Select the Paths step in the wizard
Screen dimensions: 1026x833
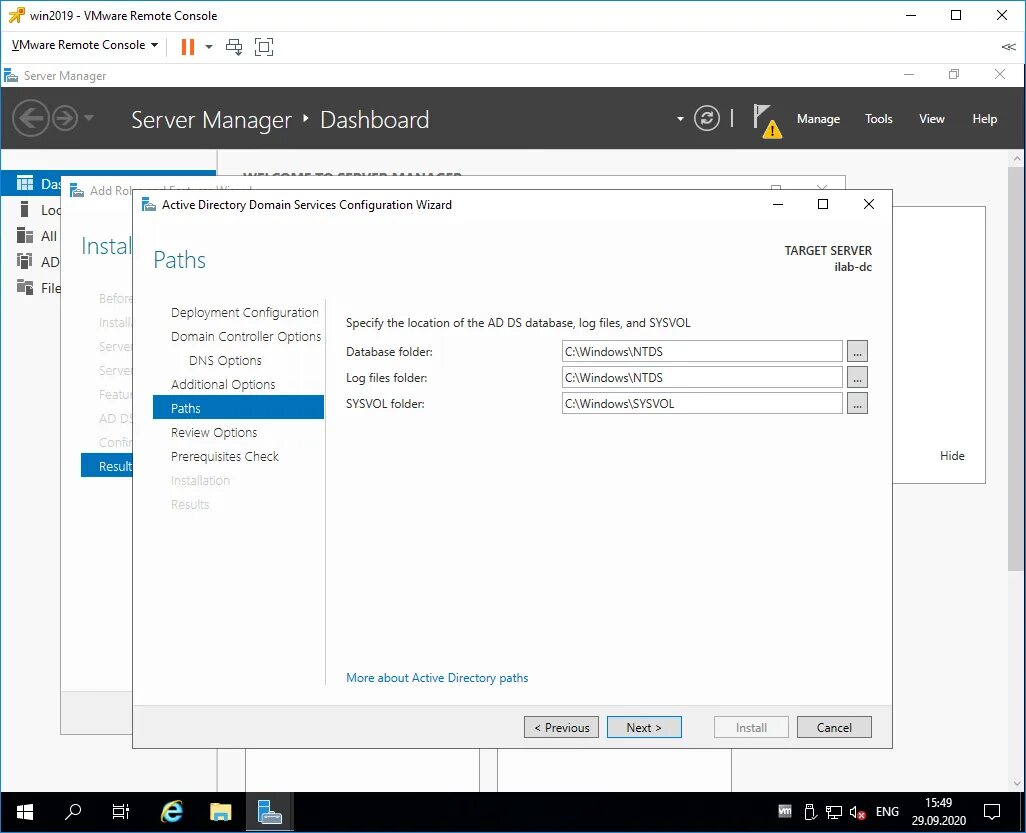click(238, 408)
